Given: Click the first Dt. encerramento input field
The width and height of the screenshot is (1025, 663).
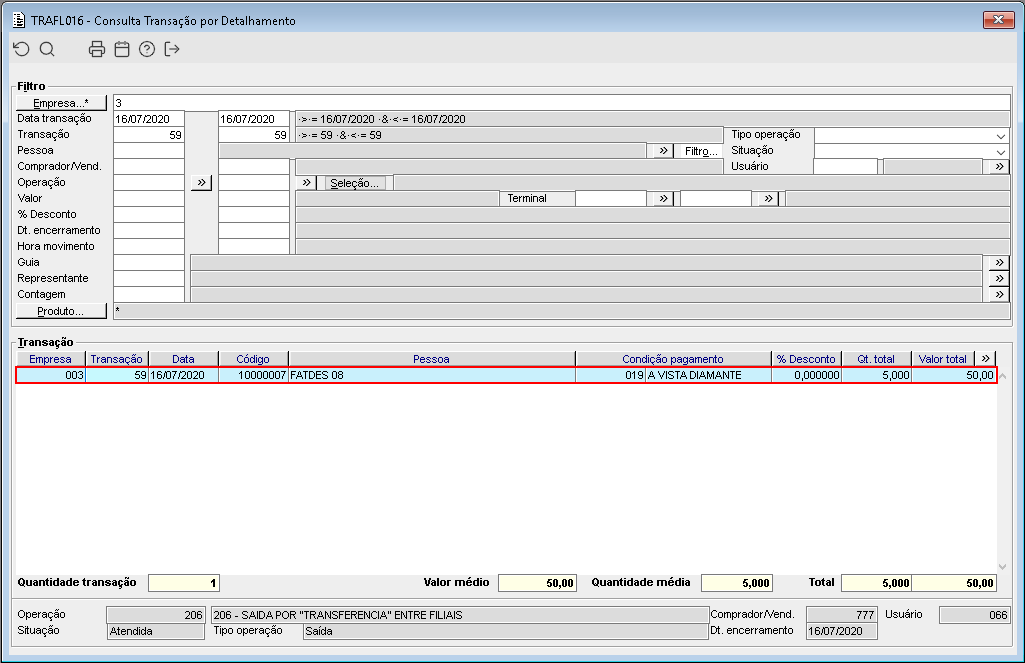Looking at the screenshot, I should tap(149, 231).
